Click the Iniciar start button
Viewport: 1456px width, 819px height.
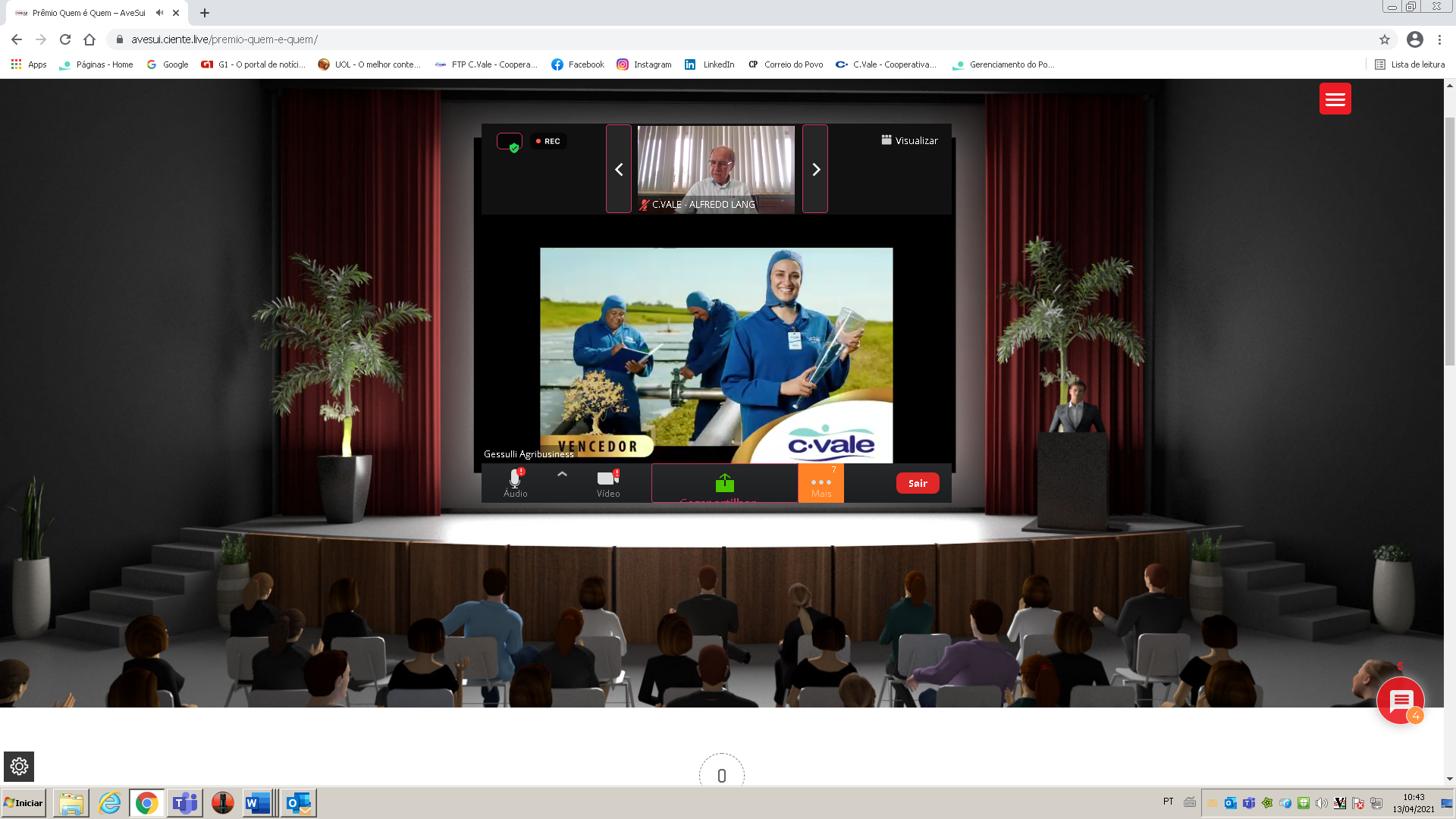(x=24, y=803)
